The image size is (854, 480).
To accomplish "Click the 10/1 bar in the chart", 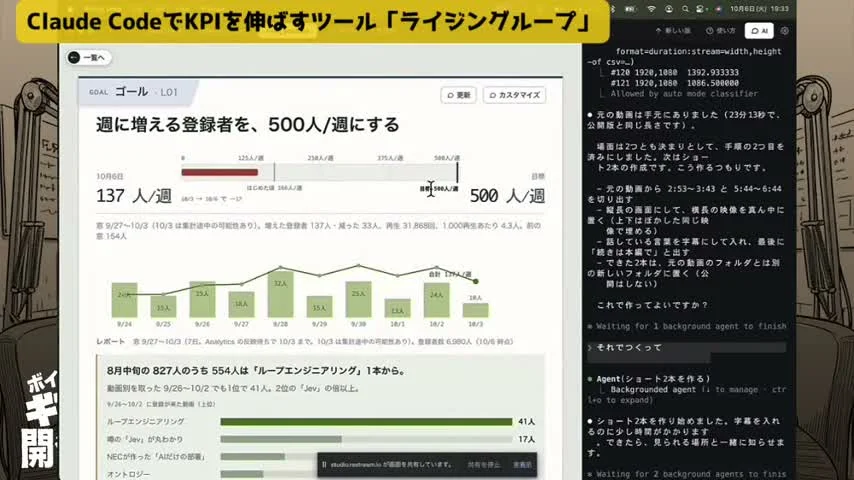I will coord(397,308).
